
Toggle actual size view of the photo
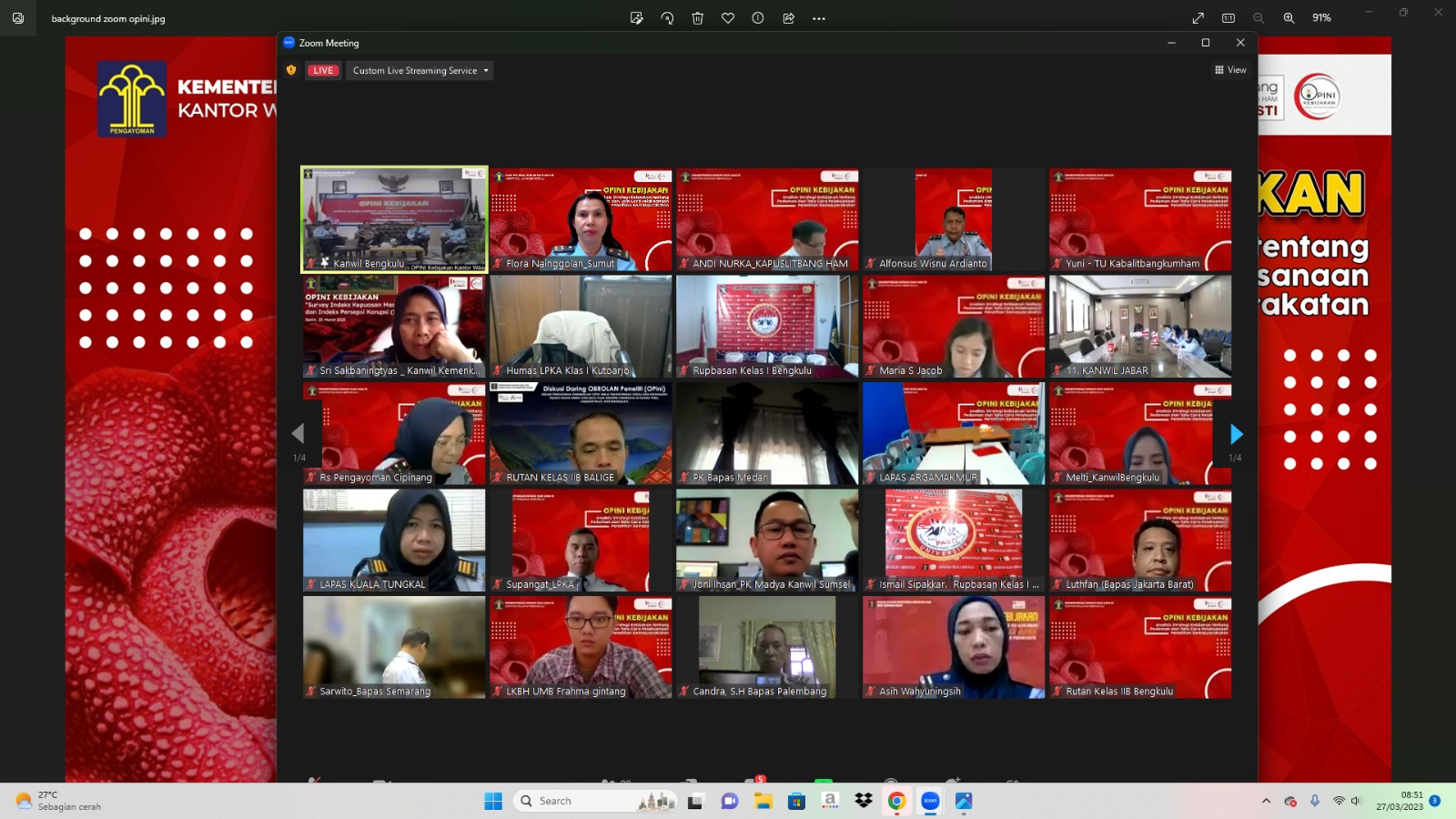tap(1228, 18)
